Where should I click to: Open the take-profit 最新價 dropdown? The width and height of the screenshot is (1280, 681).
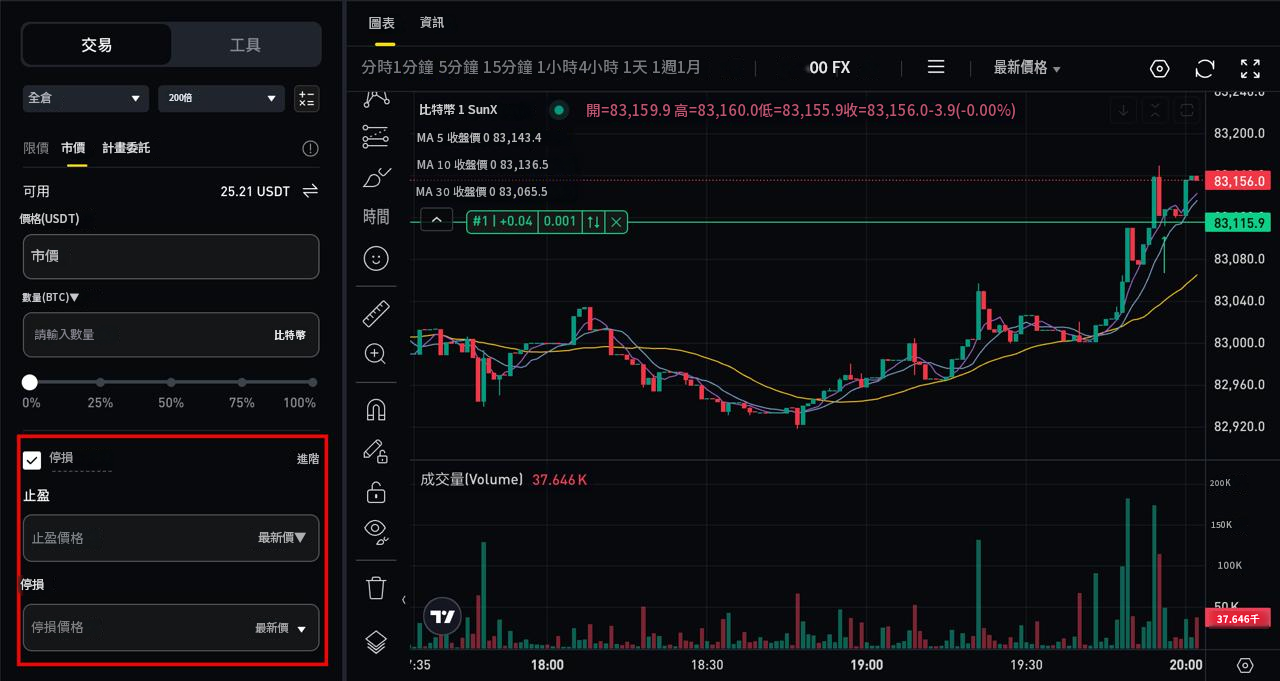point(282,538)
